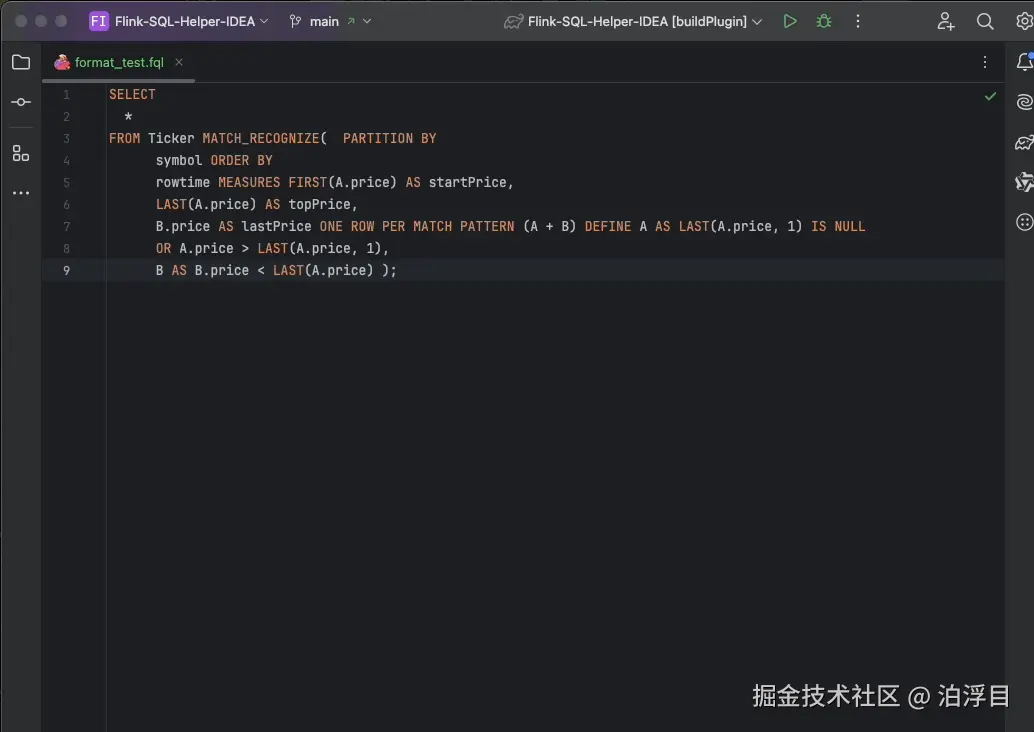Open the Commit tool window

(20, 101)
